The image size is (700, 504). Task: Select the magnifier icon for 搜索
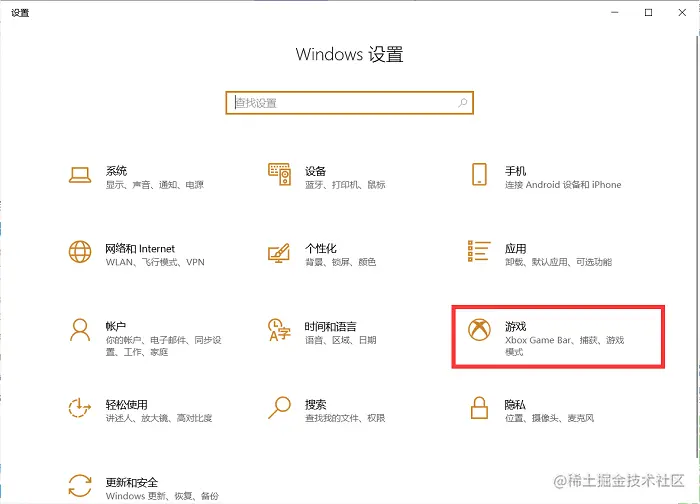point(279,408)
